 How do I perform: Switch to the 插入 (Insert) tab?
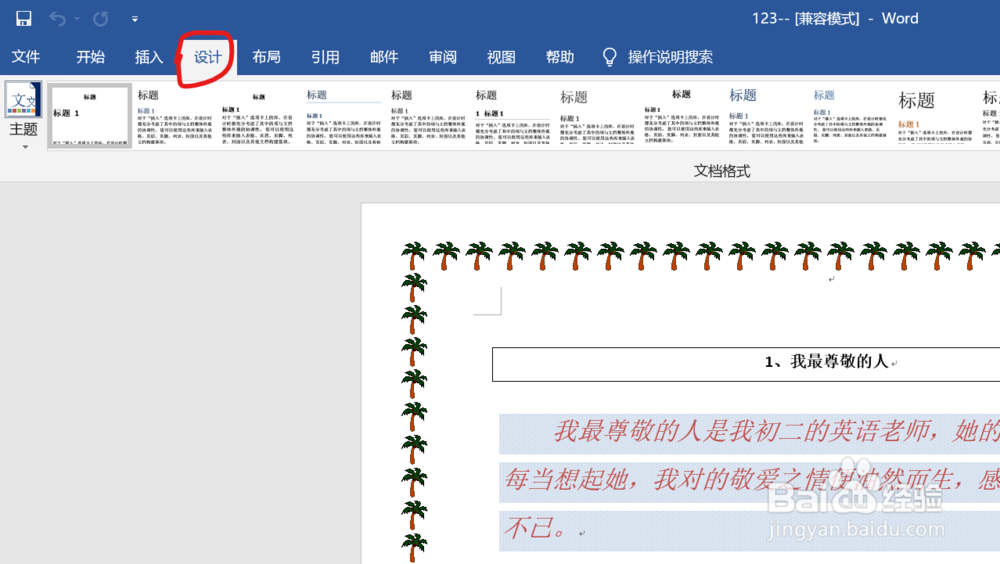click(x=149, y=57)
